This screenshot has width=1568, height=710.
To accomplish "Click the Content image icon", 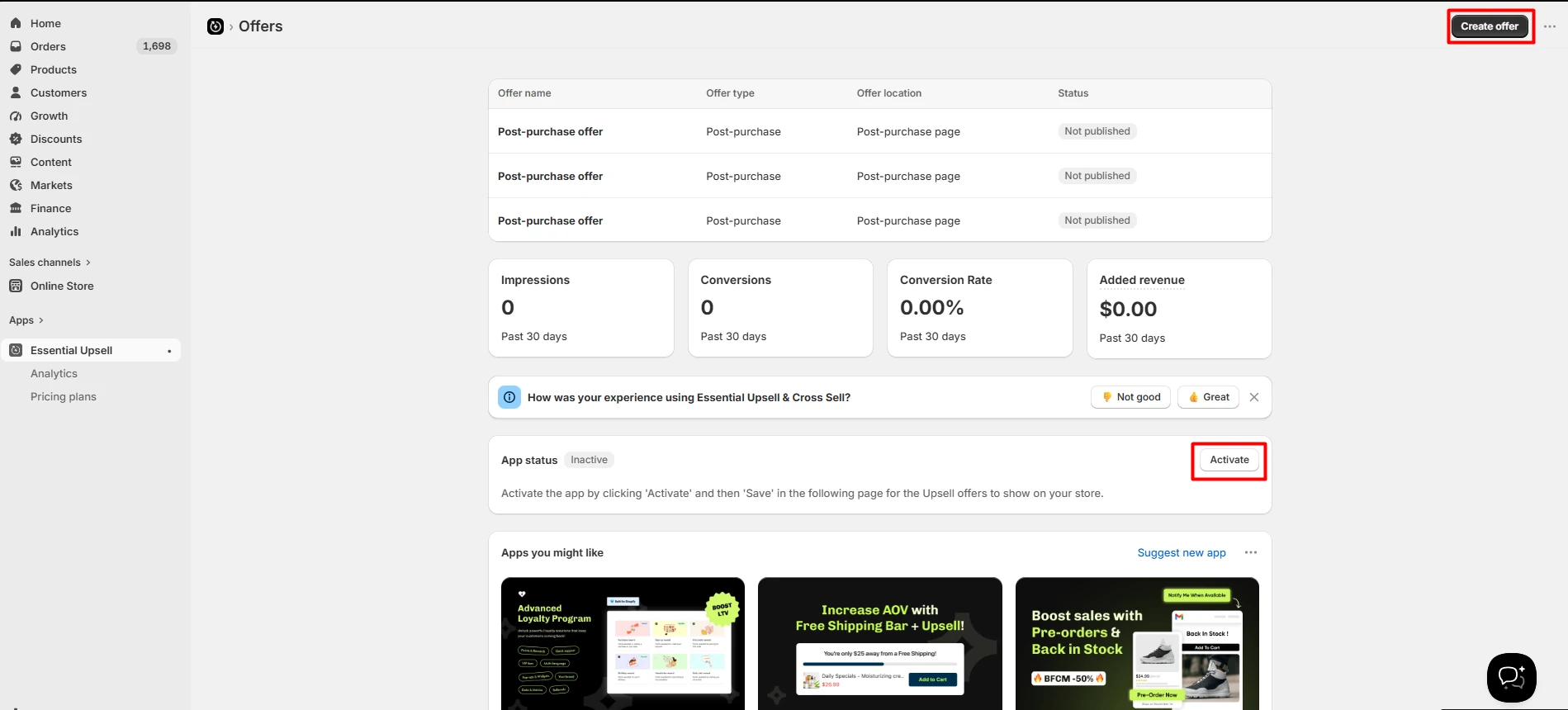I will (16, 162).
